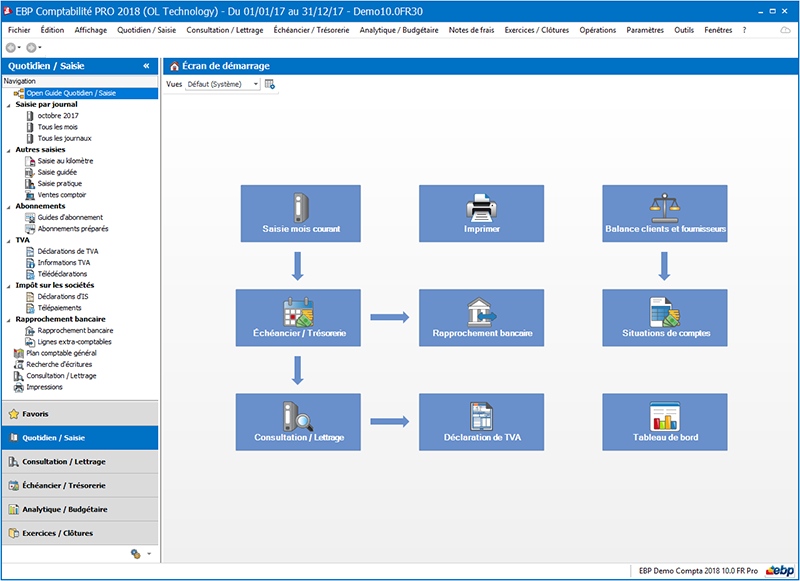Open the Déclaration de TVA tile
The image size is (800, 581).
(481, 422)
